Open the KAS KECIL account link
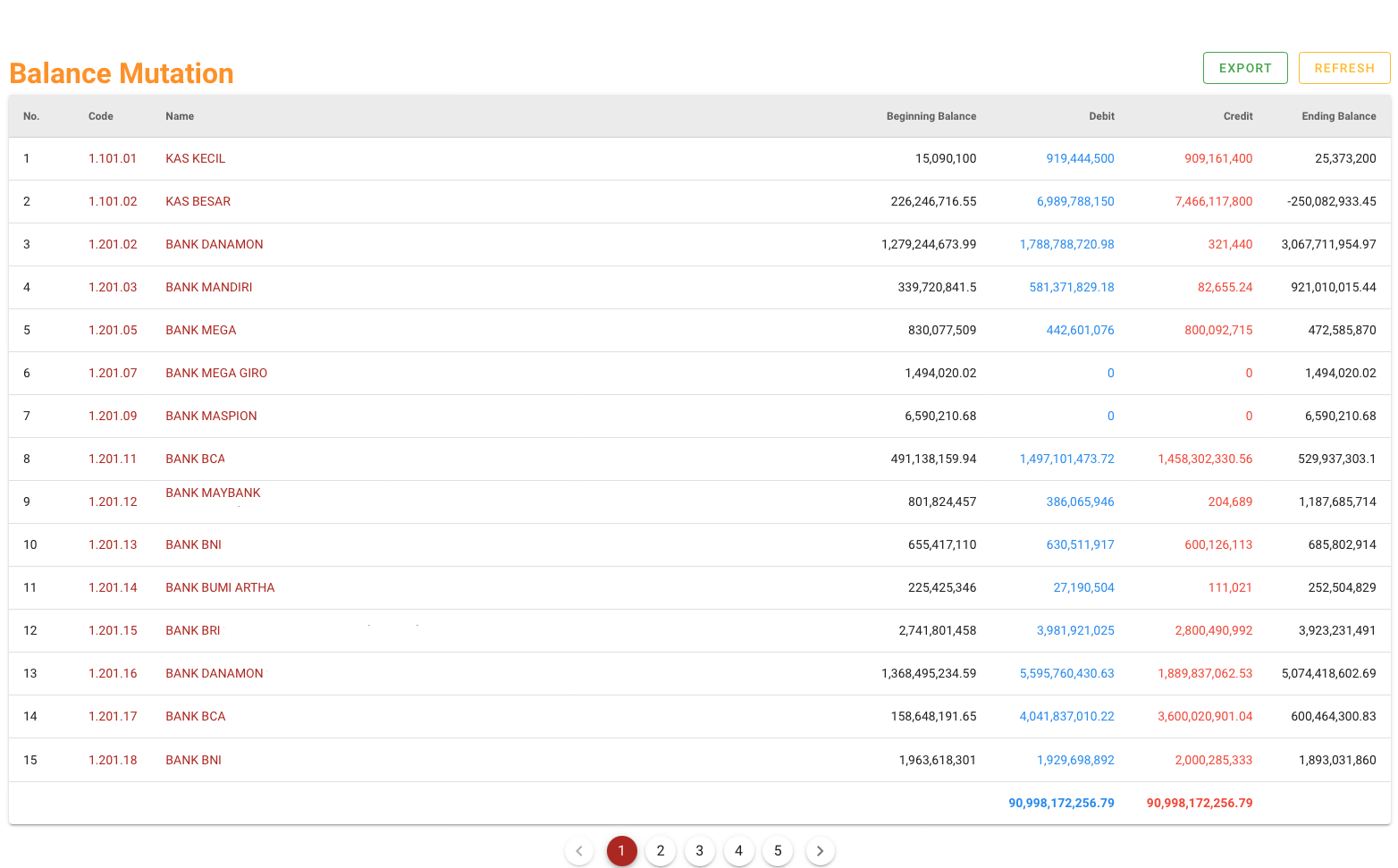This screenshot has width=1398, height=868. click(195, 158)
